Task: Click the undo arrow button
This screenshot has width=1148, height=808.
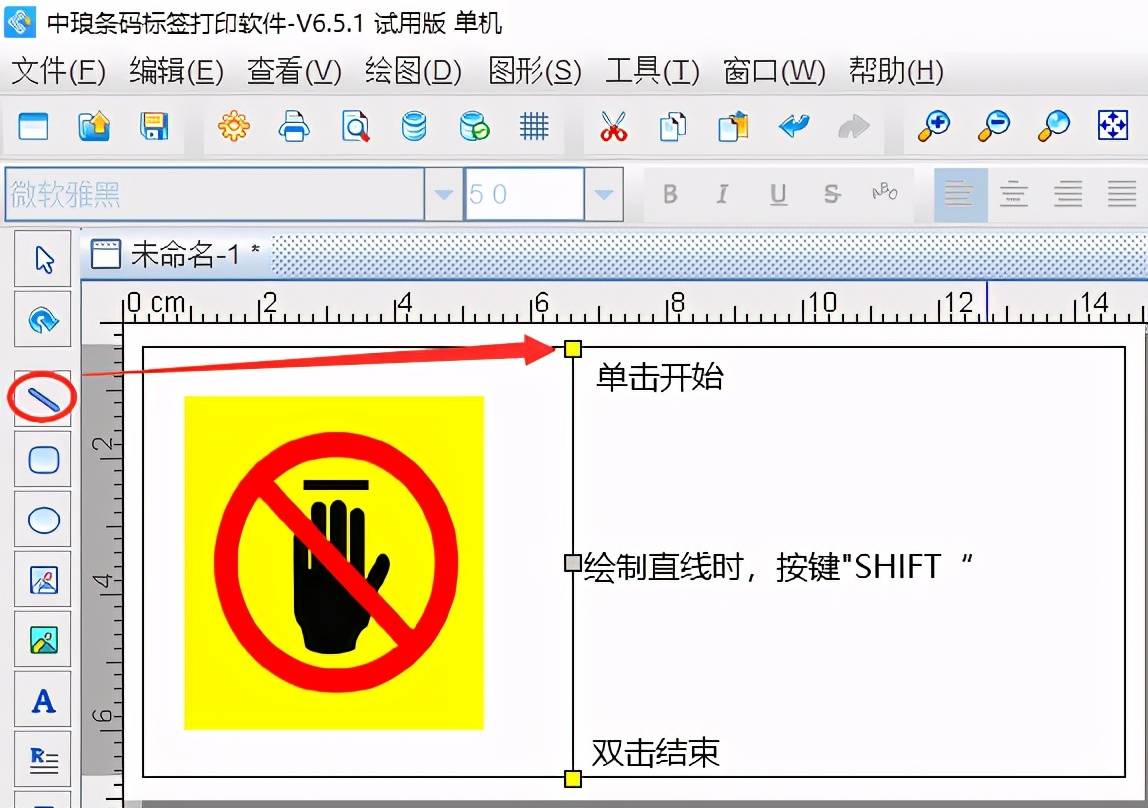Action: coord(794,127)
